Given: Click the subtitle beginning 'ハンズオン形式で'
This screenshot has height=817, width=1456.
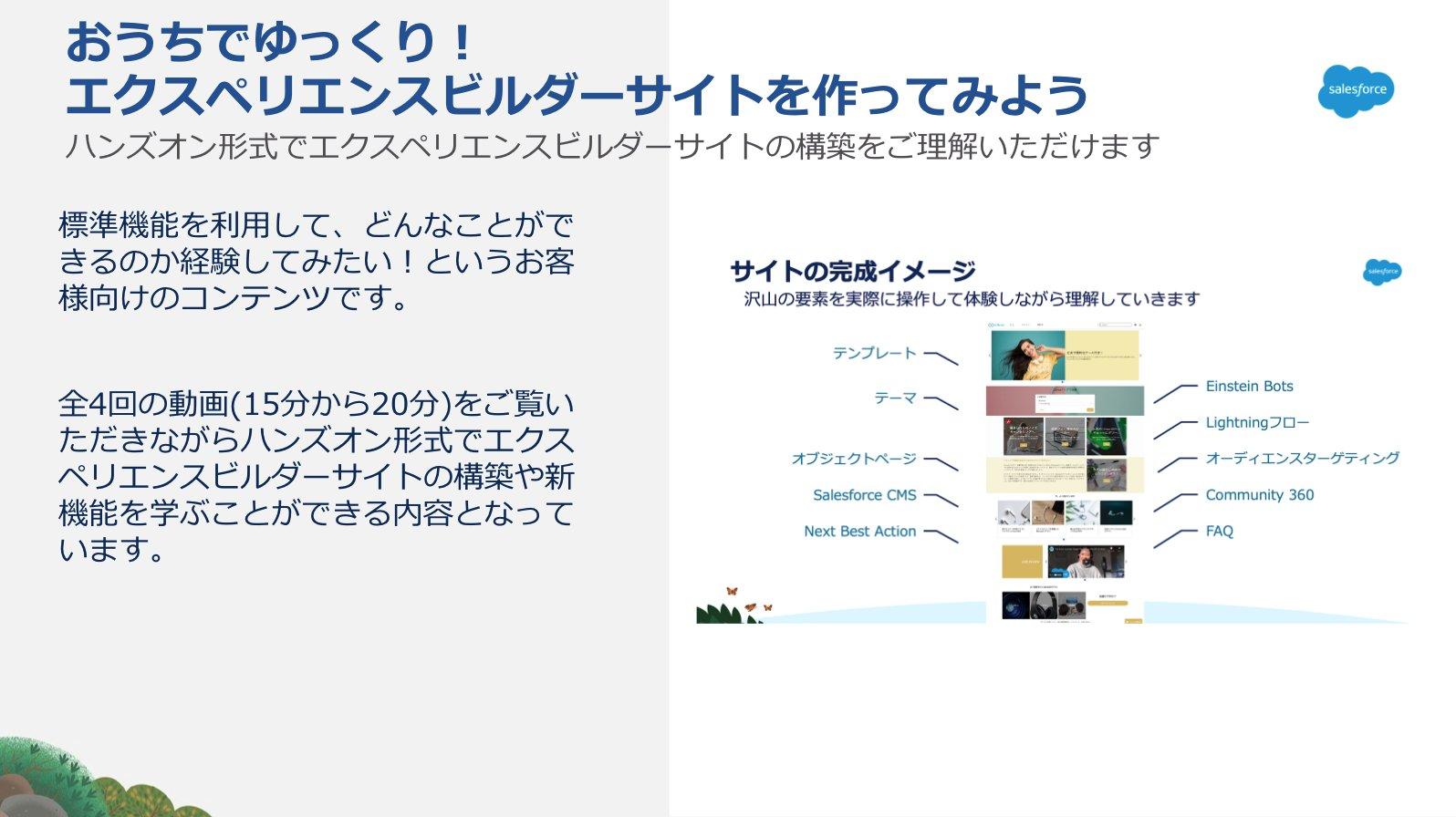Looking at the screenshot, I should tap(612, 146).
